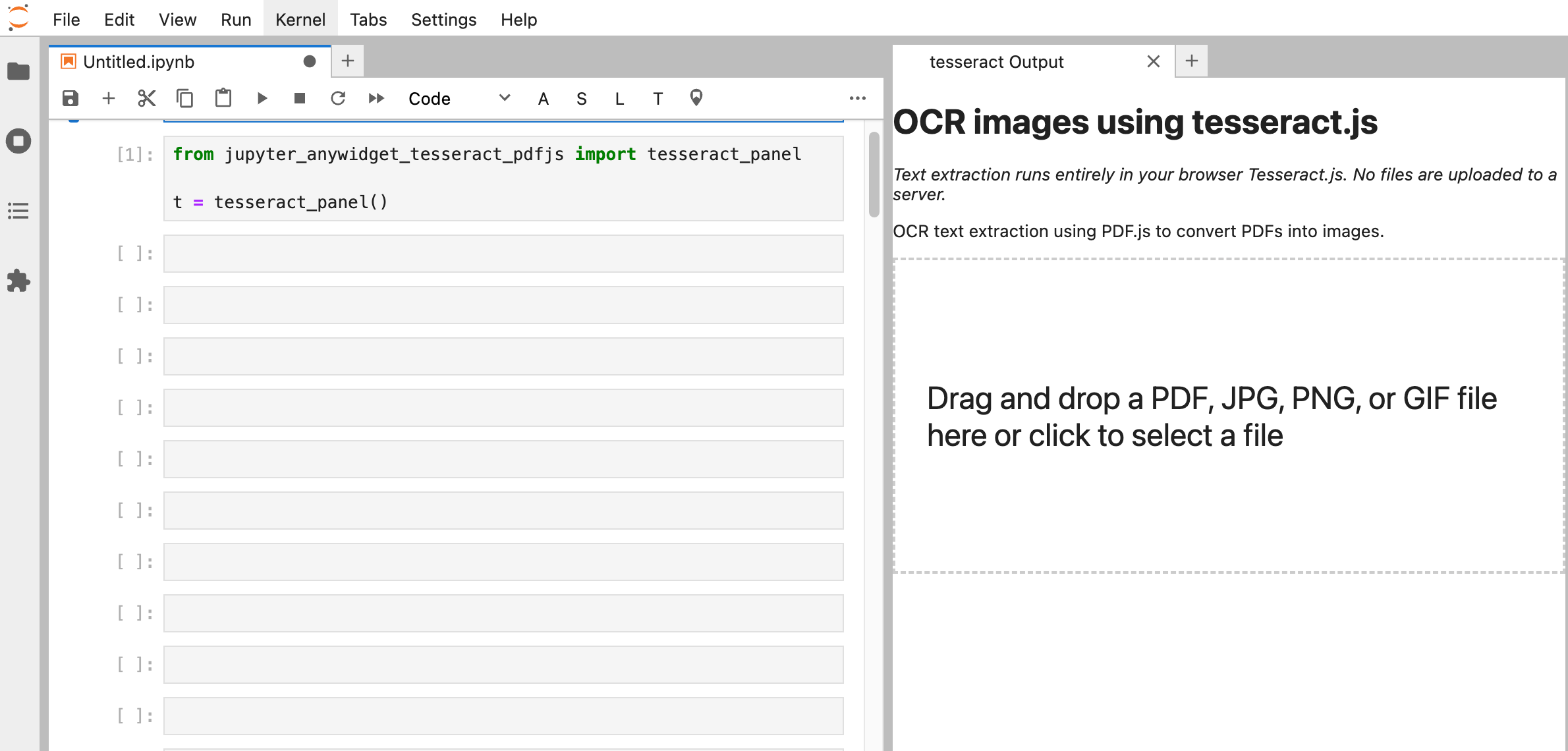This screenshot has width=1568, height=751.
Task: Click the save notebook icon
Action: 70,98
